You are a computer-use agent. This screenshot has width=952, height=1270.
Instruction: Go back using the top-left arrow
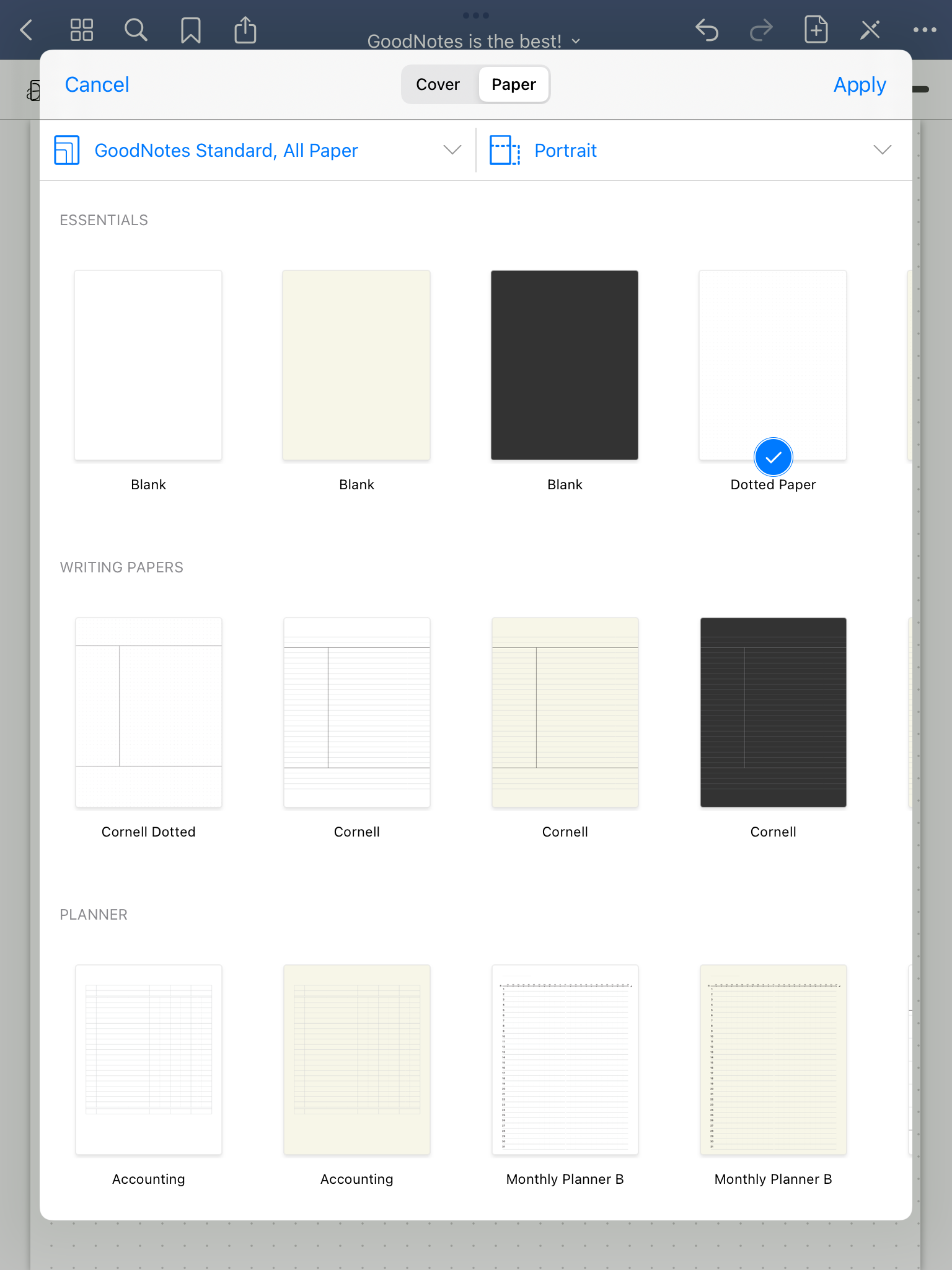[x=26, y=30]
